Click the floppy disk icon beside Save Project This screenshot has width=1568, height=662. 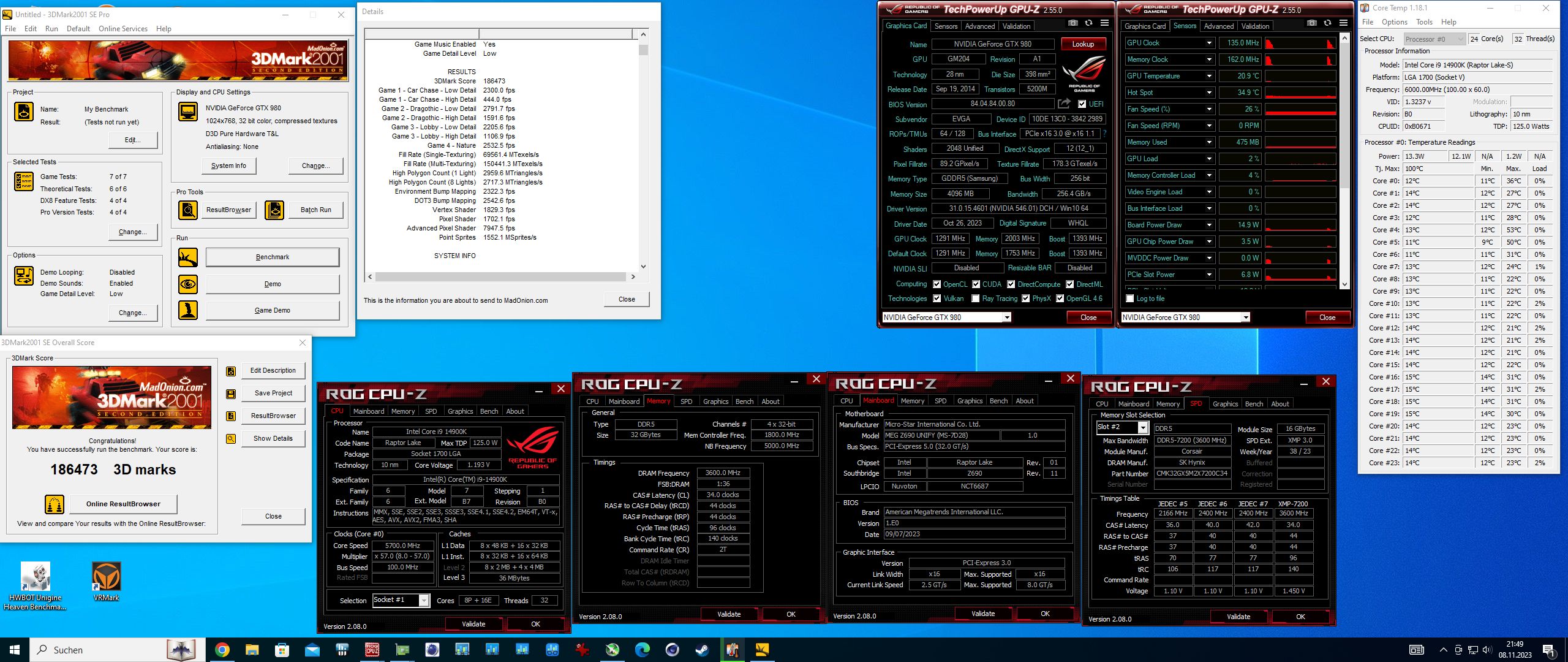231,394
